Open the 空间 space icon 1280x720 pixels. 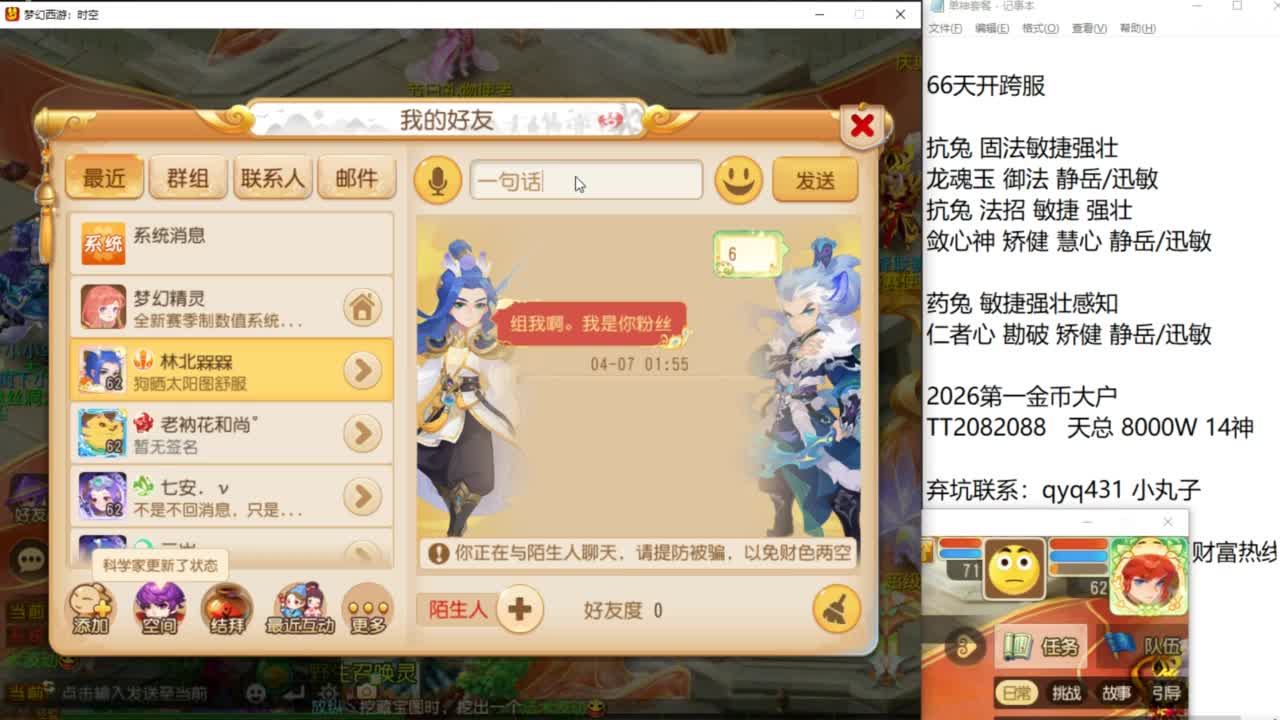point(159,609)
